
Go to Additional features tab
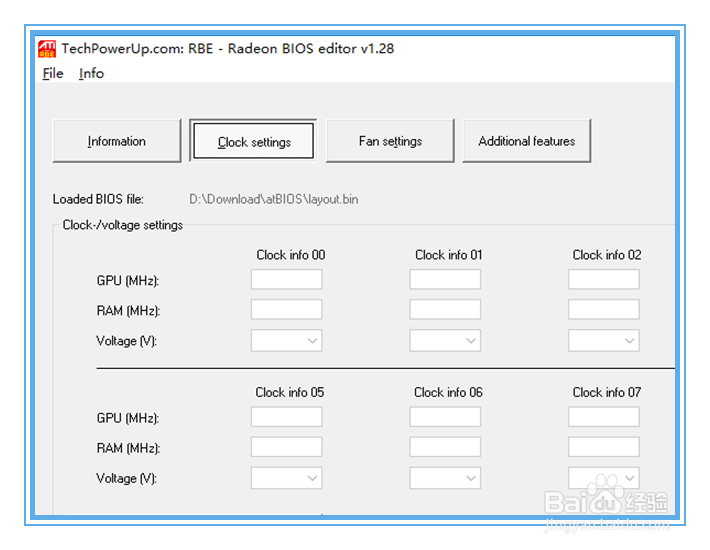(x=527, y=141)
